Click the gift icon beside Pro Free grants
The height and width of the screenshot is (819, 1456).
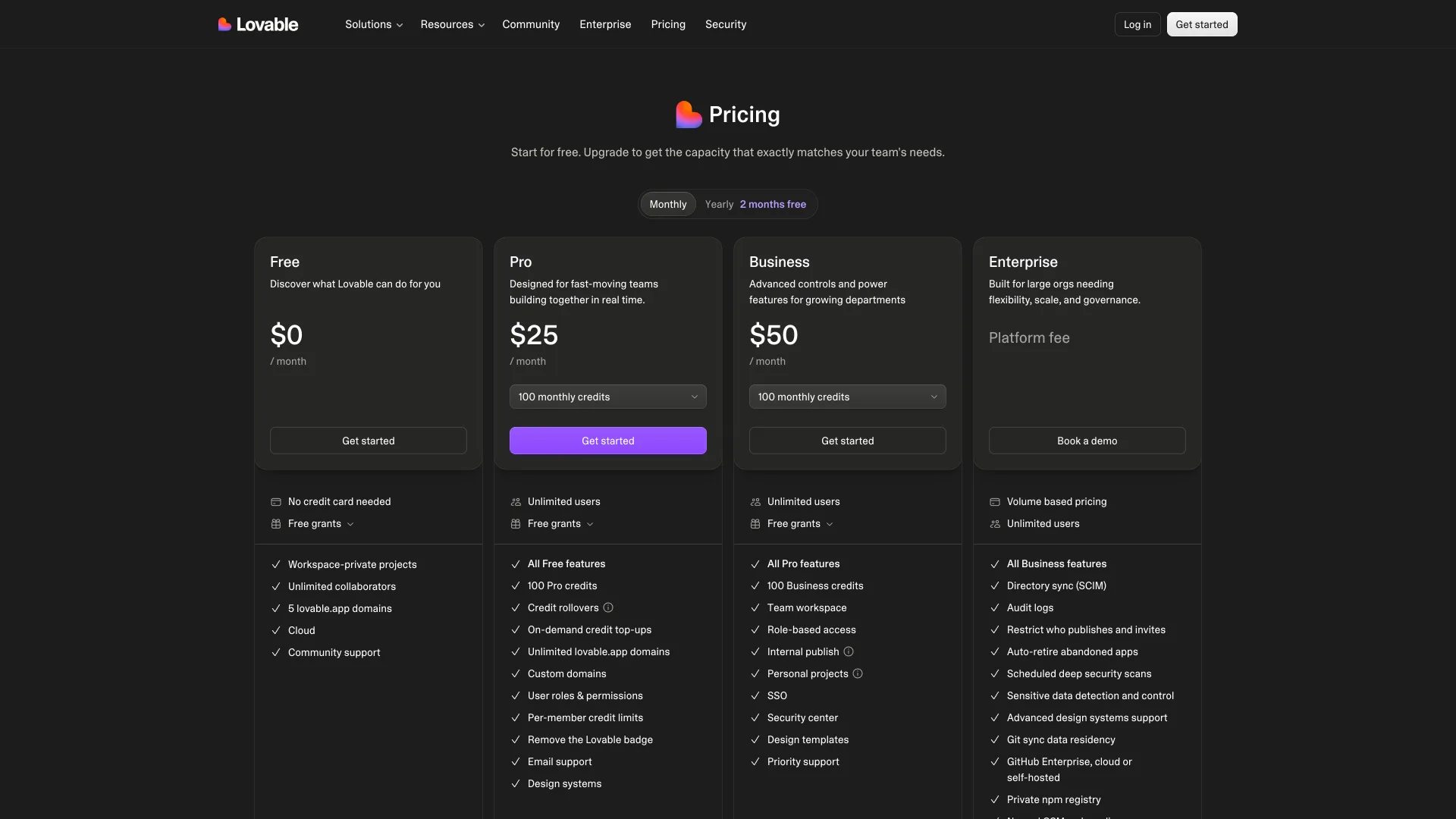point(516,524)
